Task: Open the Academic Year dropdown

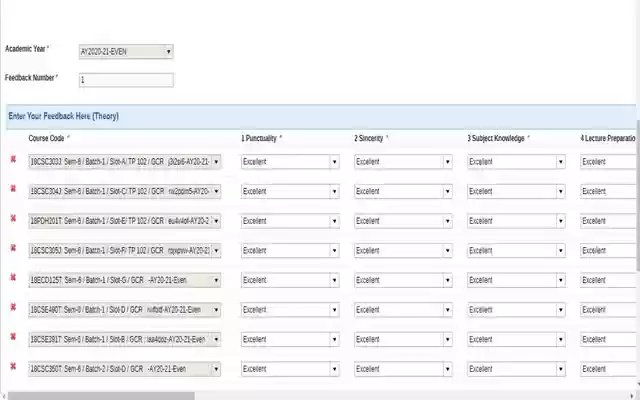Action: click(126, 51)
